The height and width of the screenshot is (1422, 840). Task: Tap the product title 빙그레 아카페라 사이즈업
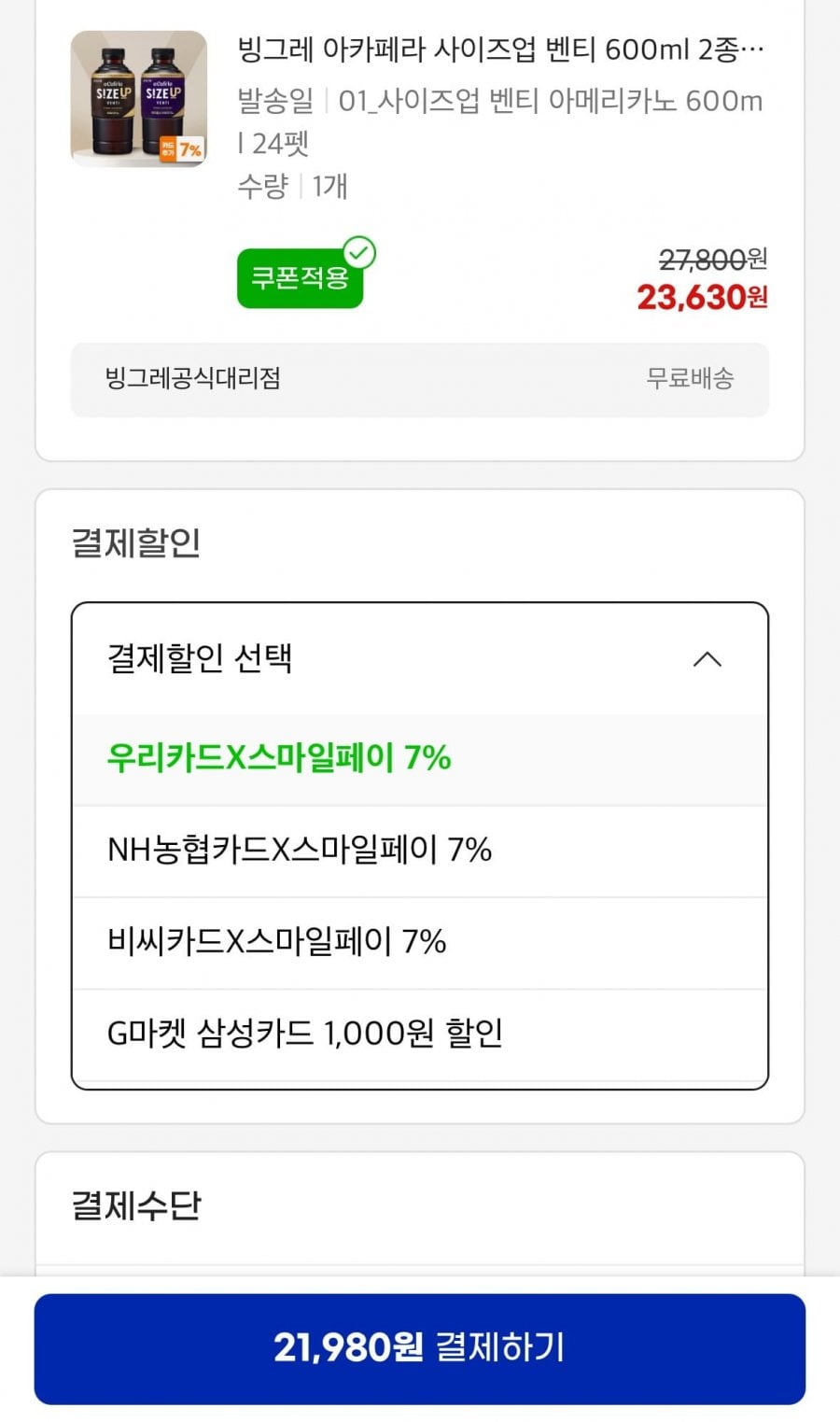click(499, 49)
